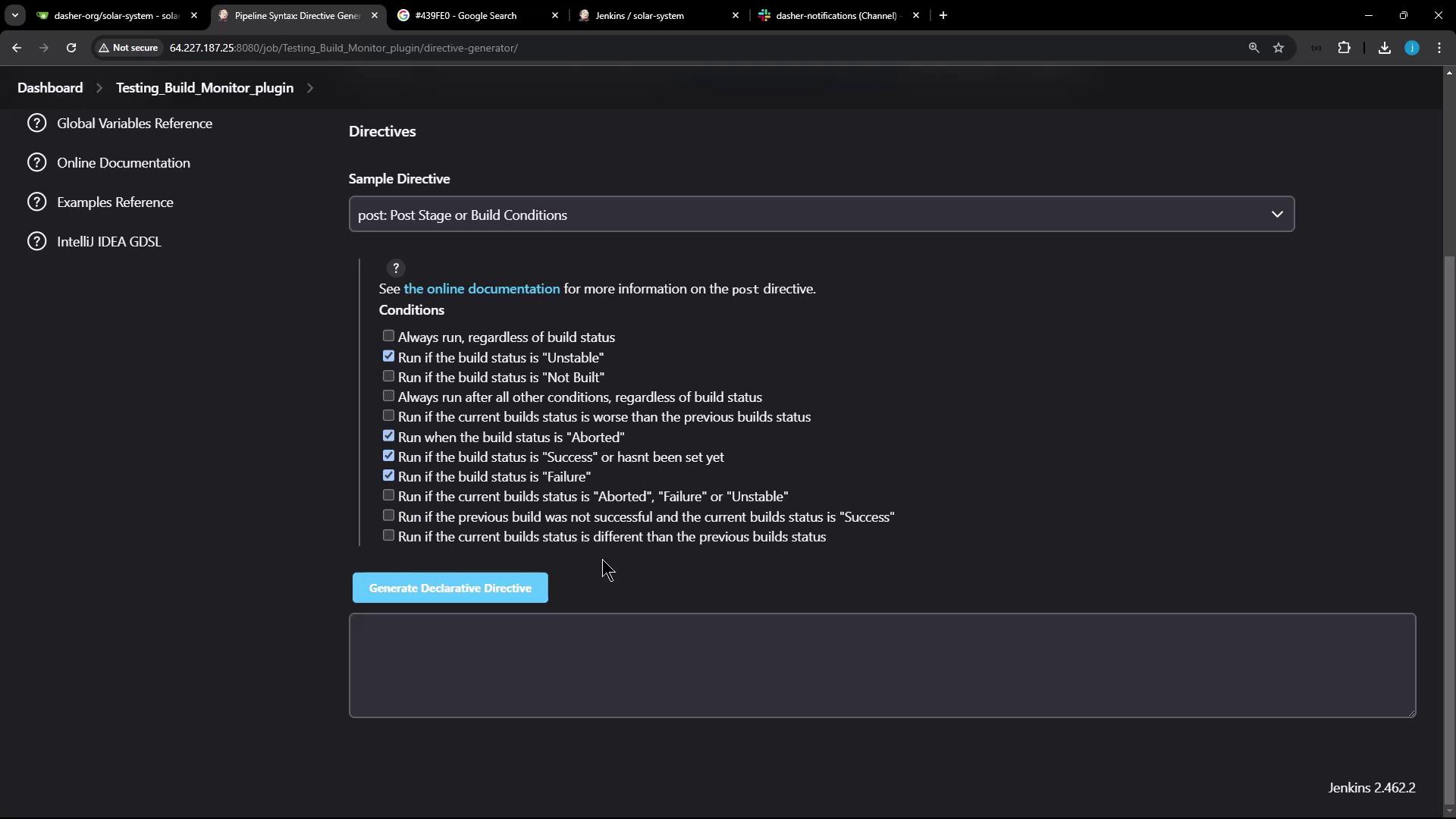Click the generated directive output text area
Viewport: 1456px width, 819px height.
coord(881,665)
